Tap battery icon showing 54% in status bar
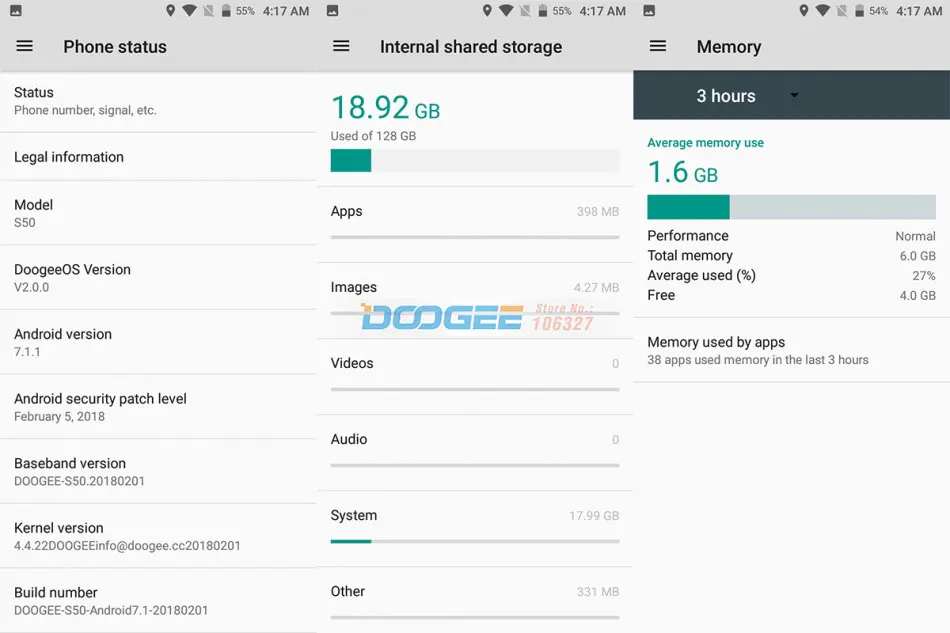Image resolution: width=950 pixels, height=633 pixels. pyautogui.click(x=859, y=10)
